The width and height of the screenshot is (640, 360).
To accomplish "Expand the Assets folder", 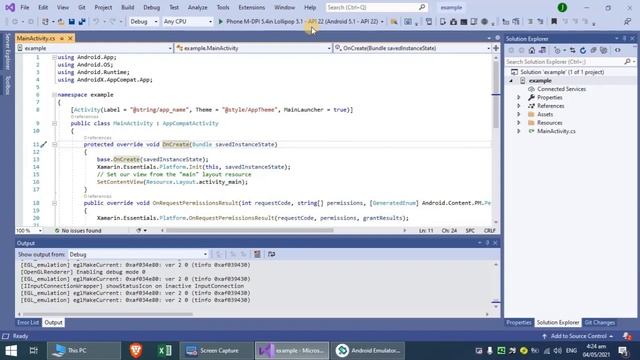I will click(519, 114).
